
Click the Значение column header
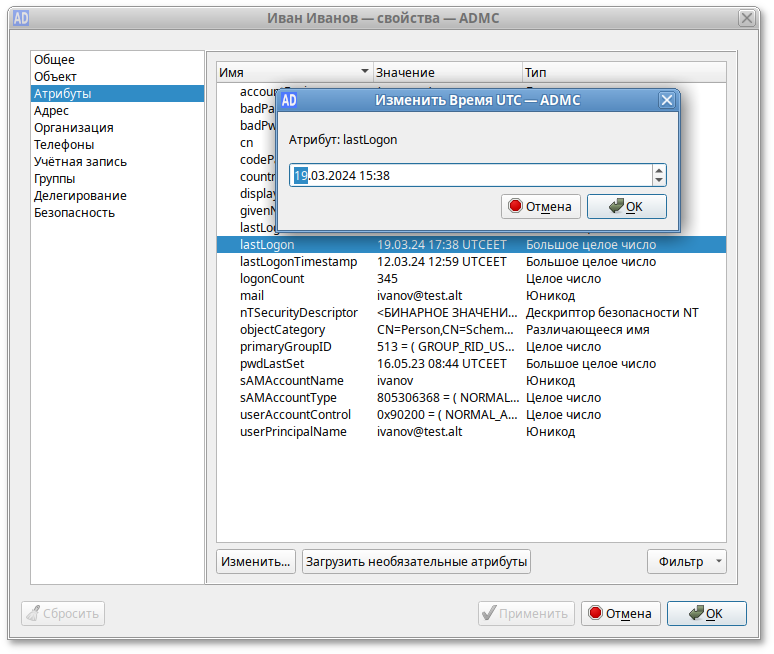[446, 73]
